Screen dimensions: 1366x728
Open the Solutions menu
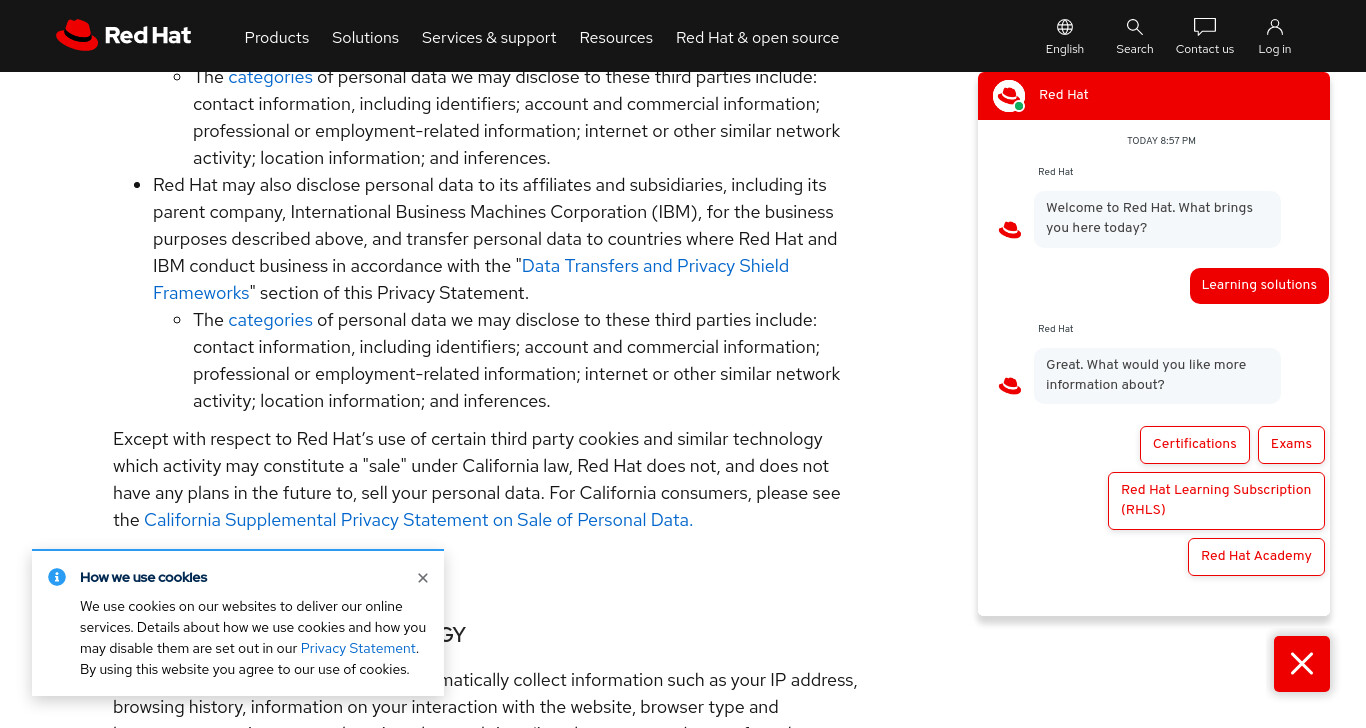click(365, 37)
